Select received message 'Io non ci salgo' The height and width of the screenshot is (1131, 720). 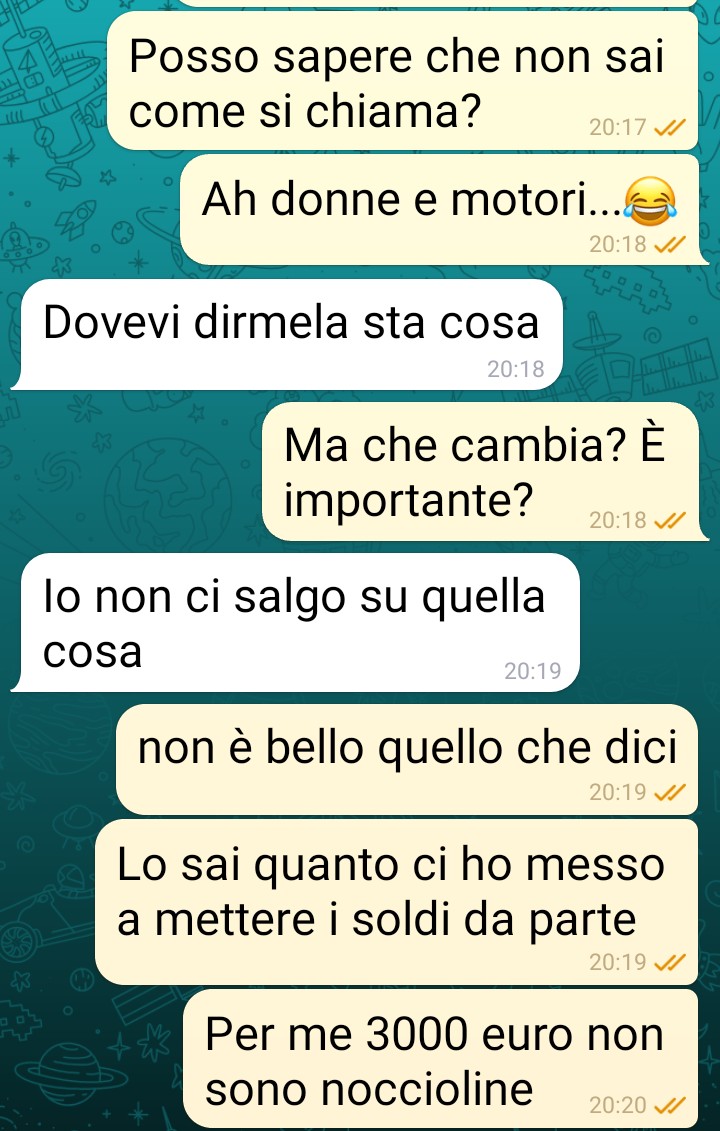click(x=296, y=622)
